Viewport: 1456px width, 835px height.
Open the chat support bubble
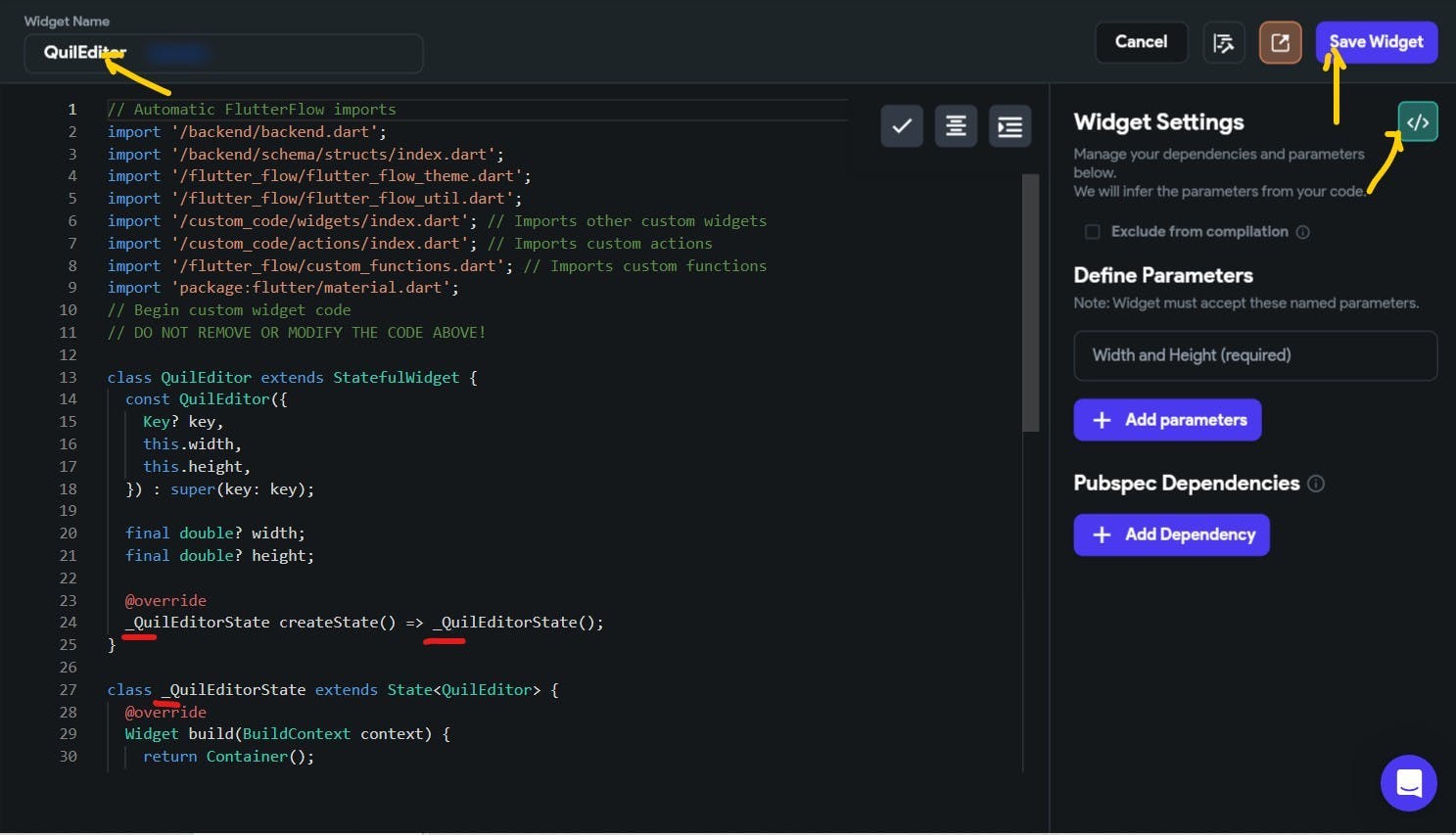(x=1408, y=783)
